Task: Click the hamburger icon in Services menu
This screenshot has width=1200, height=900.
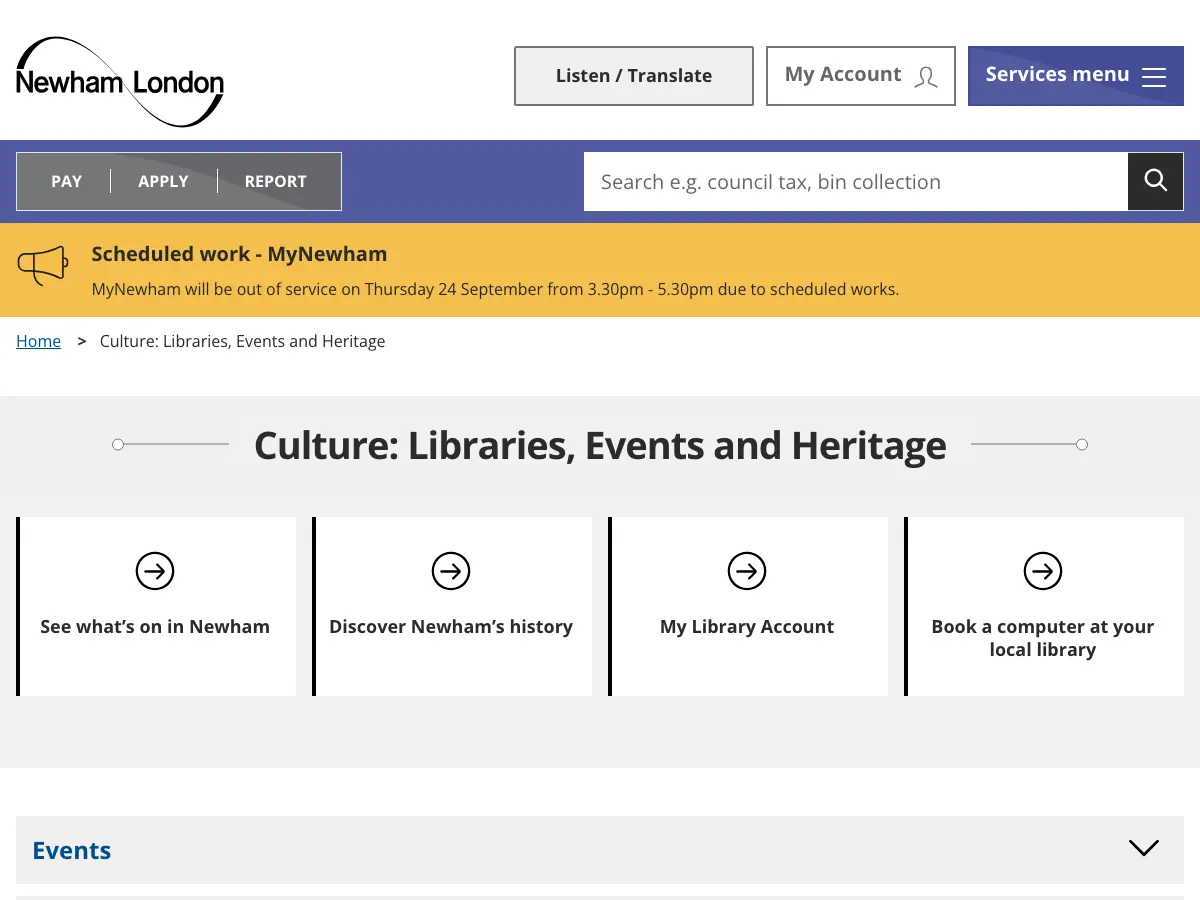Action: pos(1154,77)
